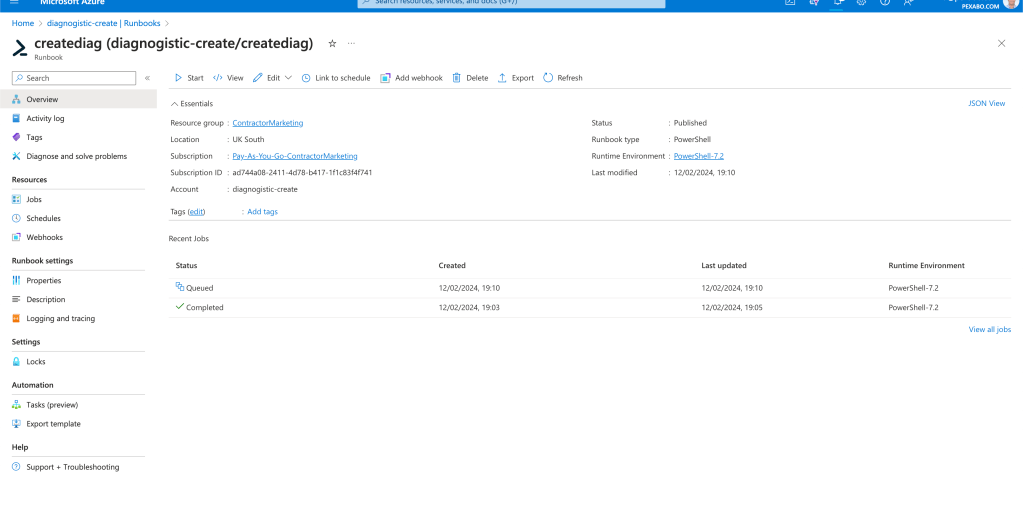Open the Queued job row
Viewport: 1023px width, 509px height.
point(590,288)
